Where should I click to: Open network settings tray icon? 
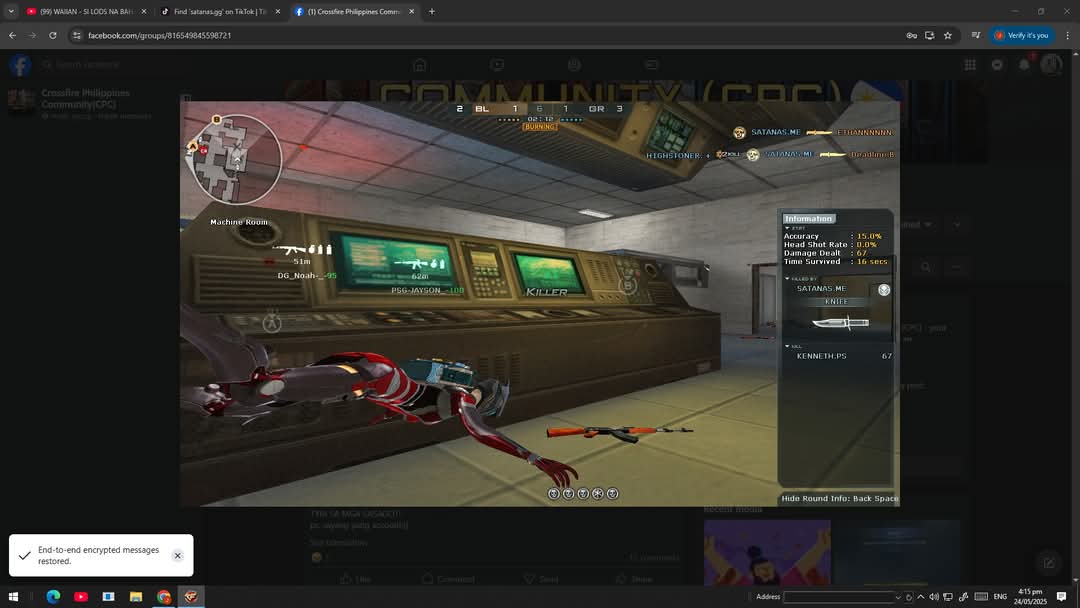coord(948,597)
